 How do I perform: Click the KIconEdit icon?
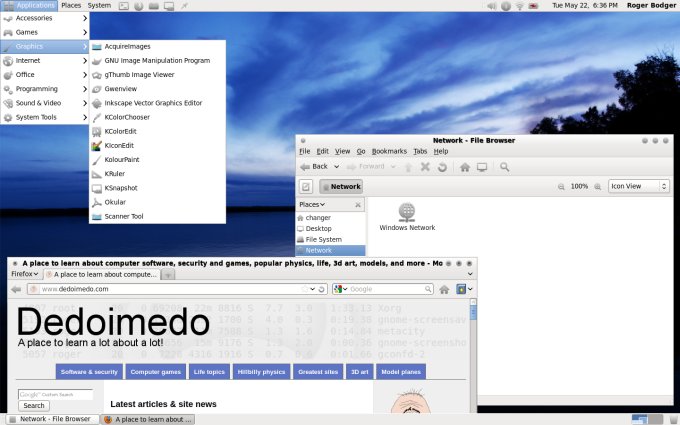tap(97, 146)
